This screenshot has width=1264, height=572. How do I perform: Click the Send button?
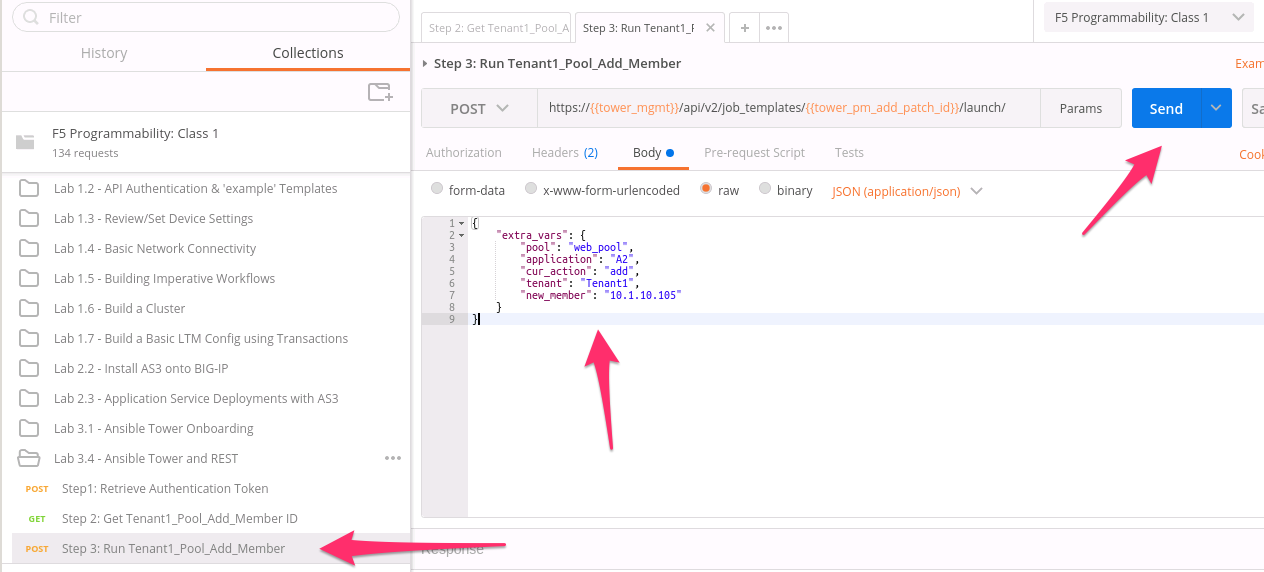coord(1166,108)
